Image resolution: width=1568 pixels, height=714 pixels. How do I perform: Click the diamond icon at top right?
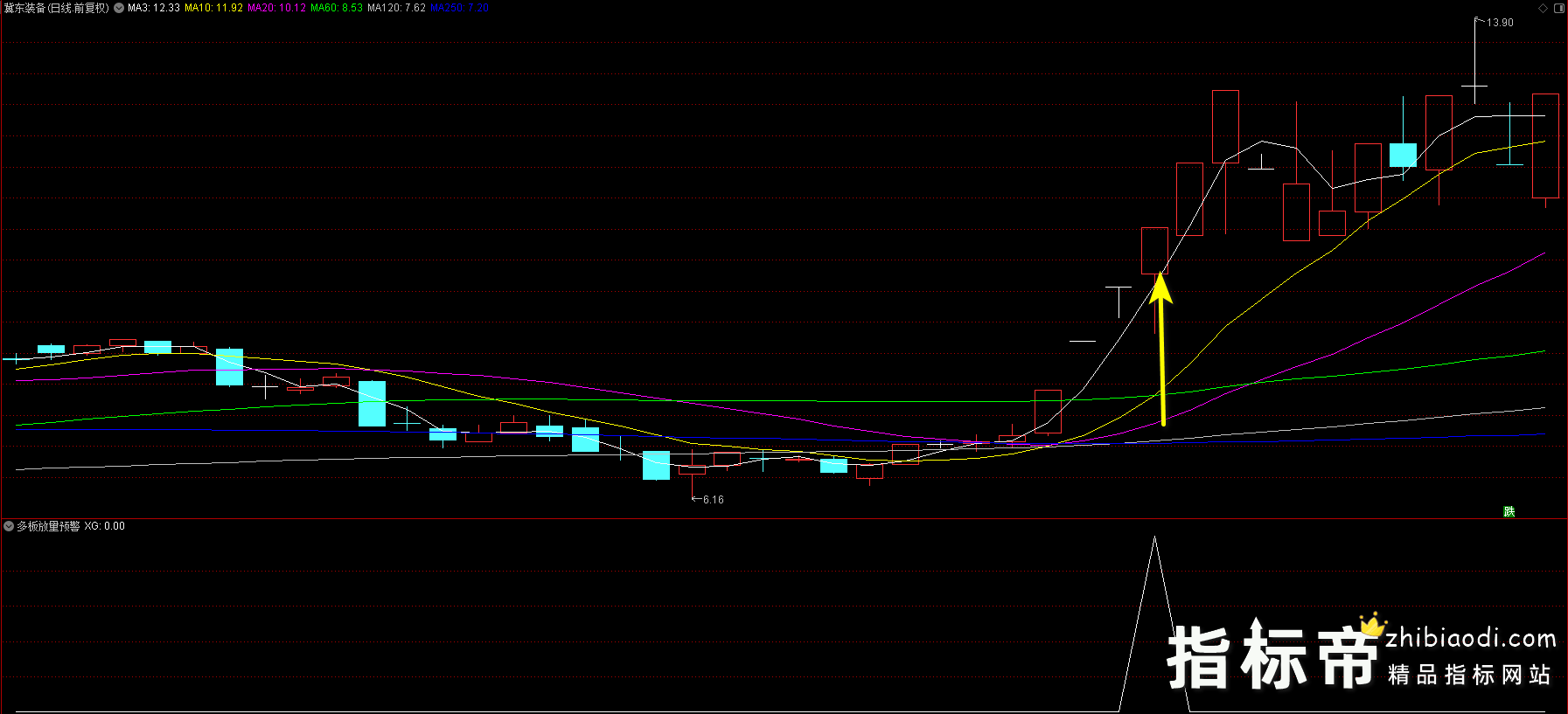click(1544, 8)
